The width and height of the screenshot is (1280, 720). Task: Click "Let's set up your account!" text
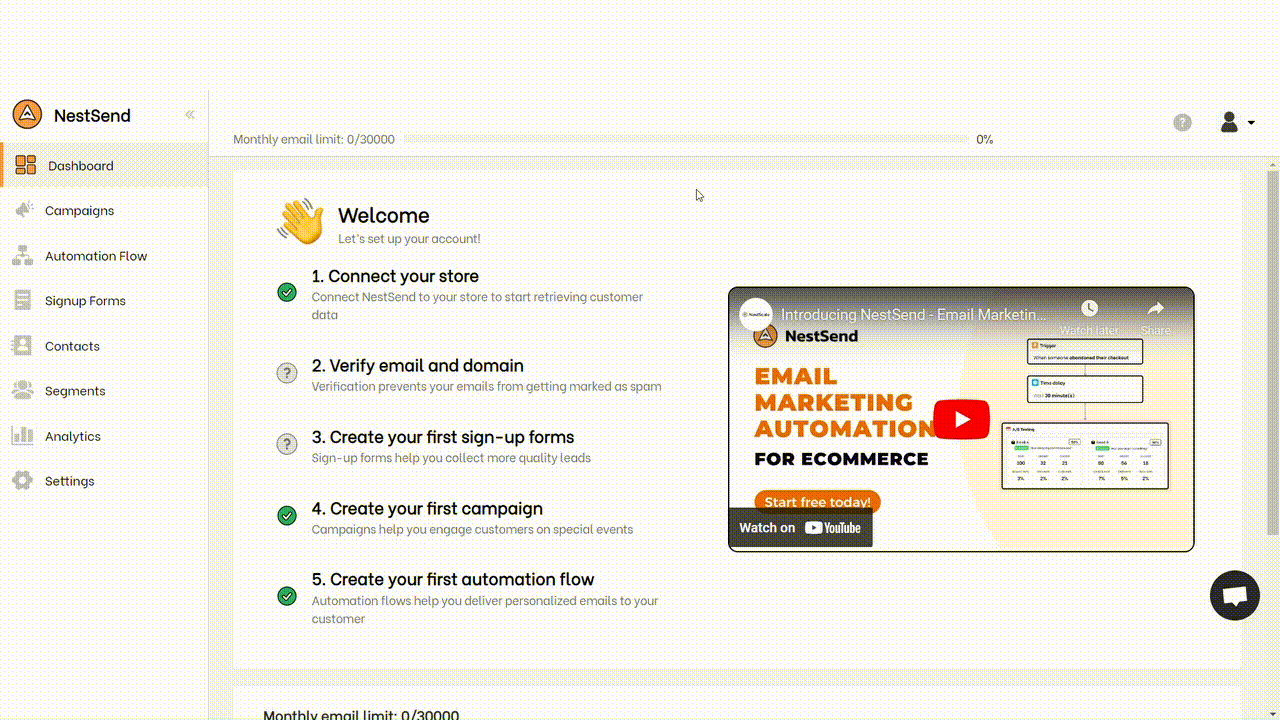point(409,239)
